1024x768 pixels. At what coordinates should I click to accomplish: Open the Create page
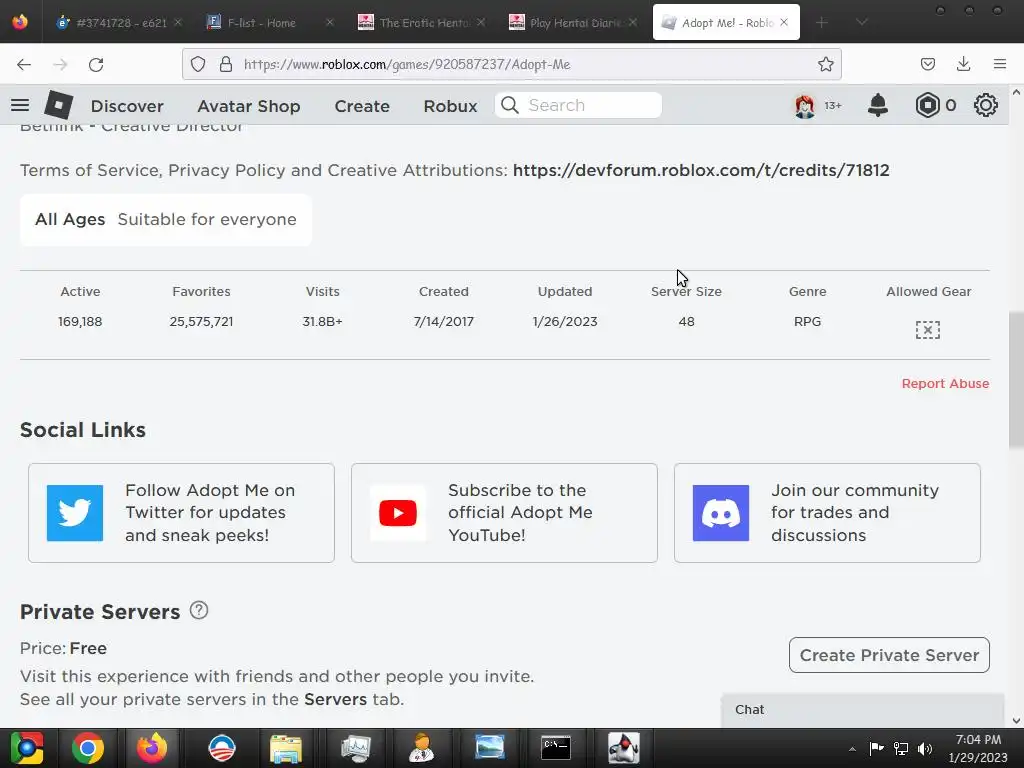(362, 106)
